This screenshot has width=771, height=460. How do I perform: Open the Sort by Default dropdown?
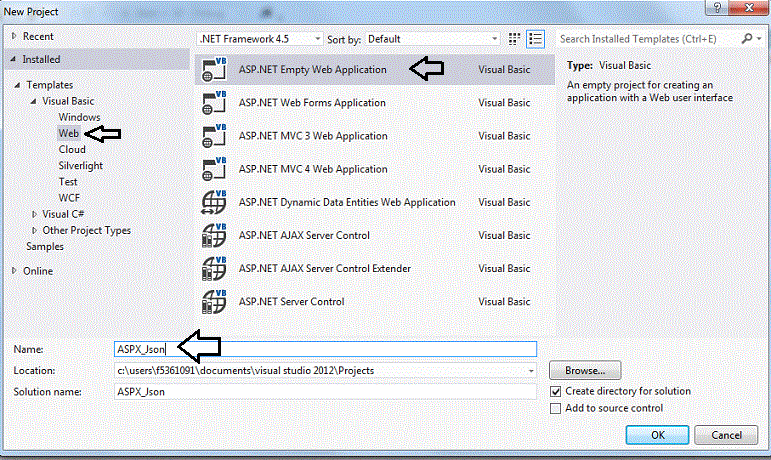[433, 39]
